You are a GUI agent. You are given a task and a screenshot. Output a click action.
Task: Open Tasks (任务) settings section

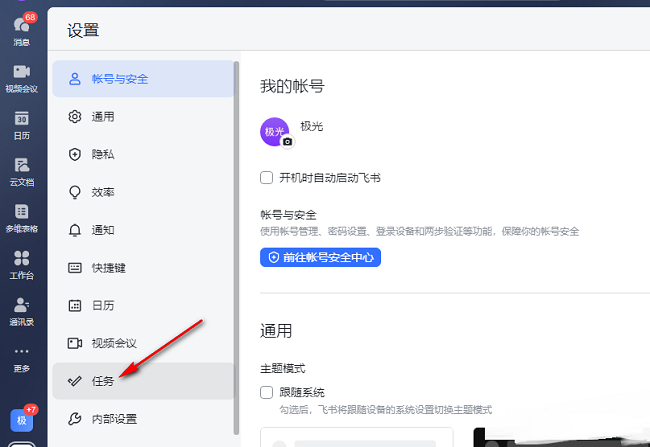pyautogui.click(x=143, y=381)
